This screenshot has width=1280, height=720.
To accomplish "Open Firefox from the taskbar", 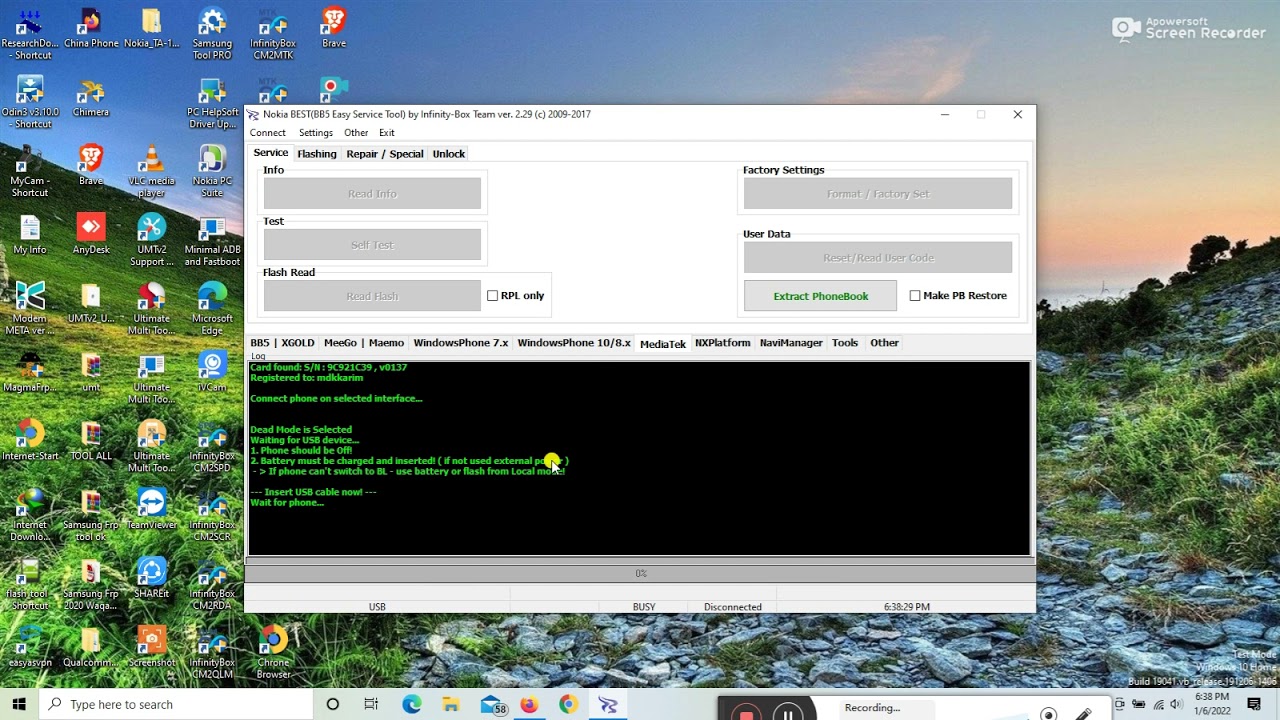I will pos(529,704).
